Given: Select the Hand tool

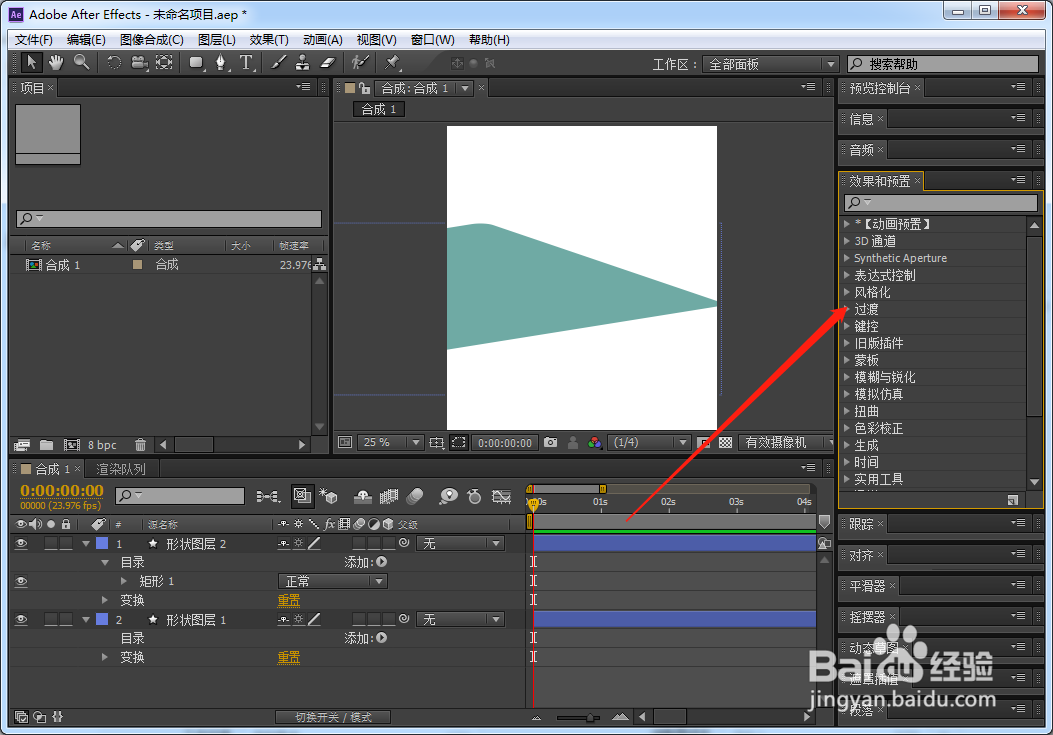Looking at the screenshot, I should [56, 63].
